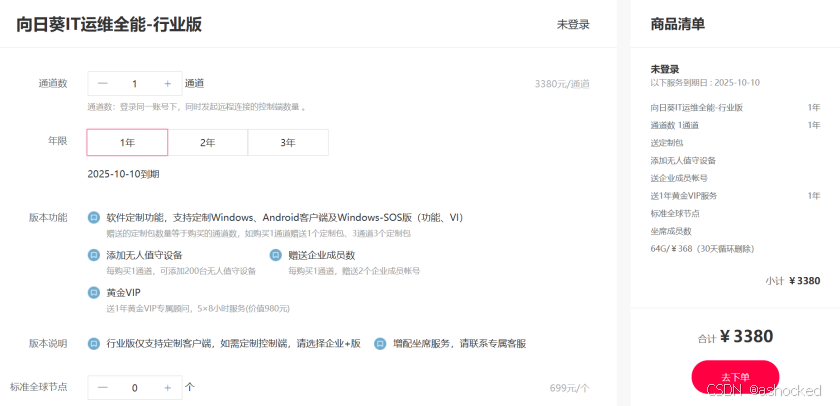The width and height of the screenshot is (840, 406).
Task: Click the 未登录 login status link in header
Action: click(573, 24)
